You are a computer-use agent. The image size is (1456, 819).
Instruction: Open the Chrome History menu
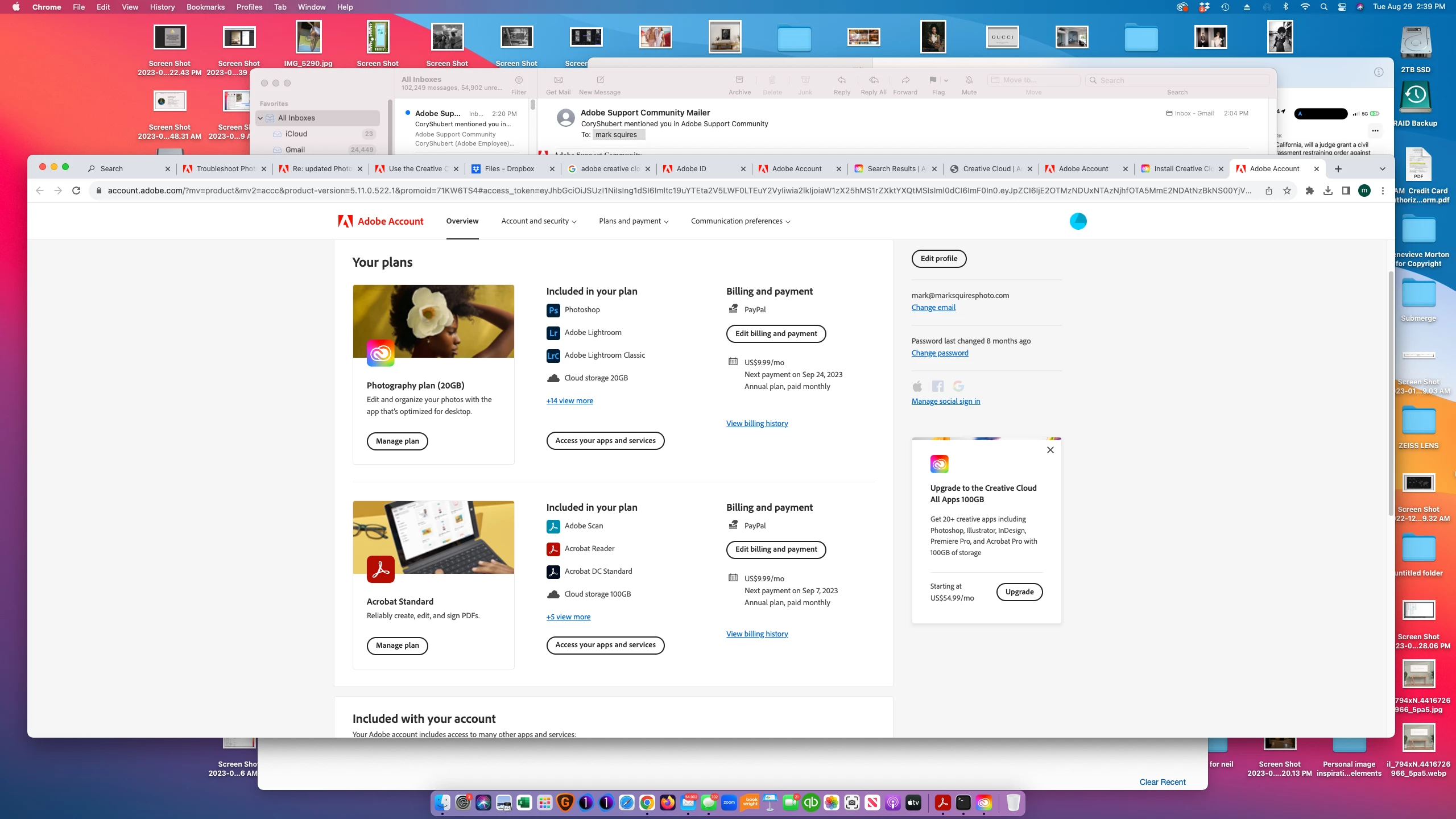(162, 7)
